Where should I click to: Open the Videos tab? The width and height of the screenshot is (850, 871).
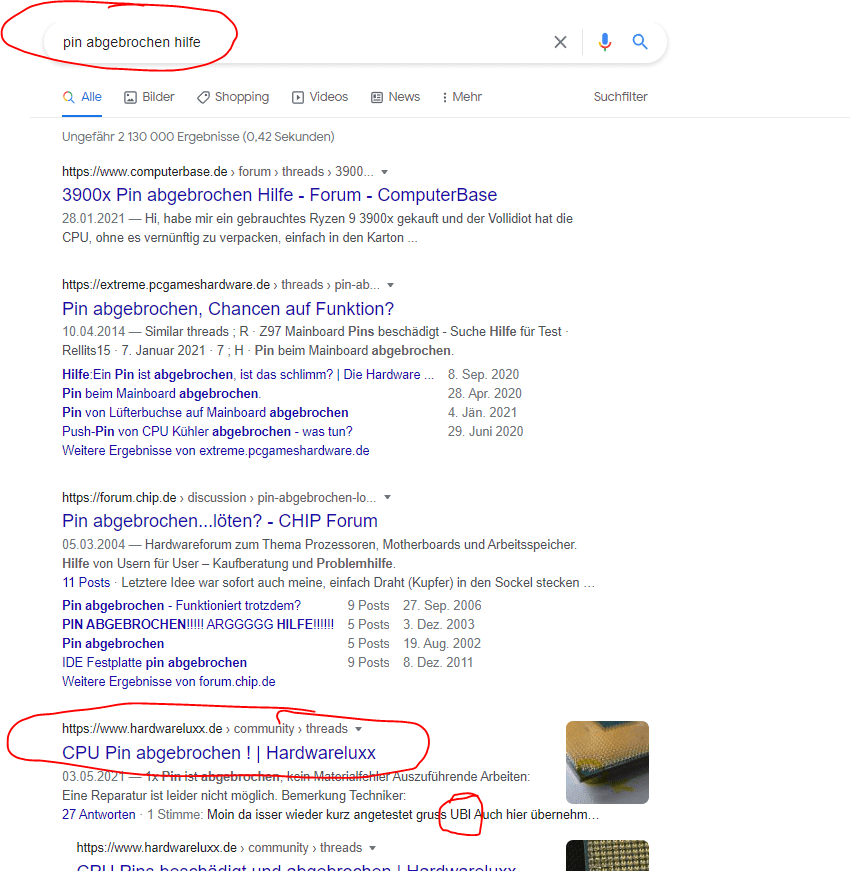(x=320, y=97)
